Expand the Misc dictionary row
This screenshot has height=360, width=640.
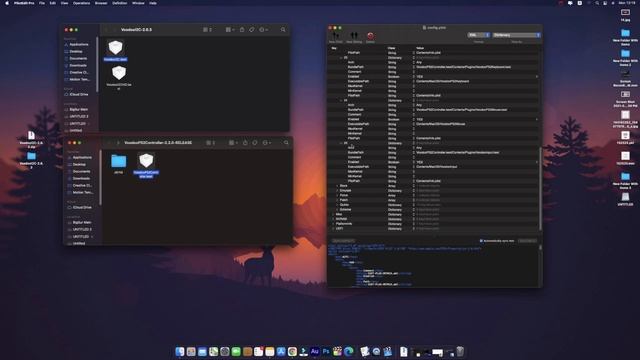point(333,214)
